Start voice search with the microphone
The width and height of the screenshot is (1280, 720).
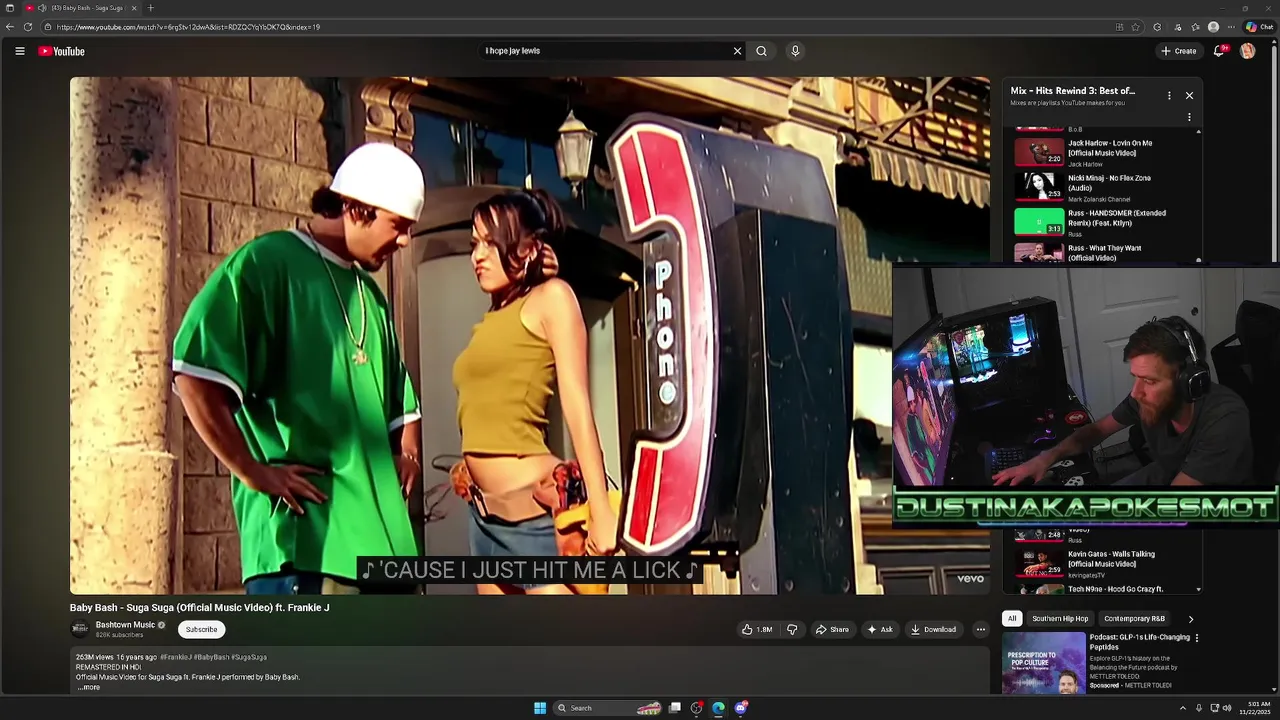795,51
